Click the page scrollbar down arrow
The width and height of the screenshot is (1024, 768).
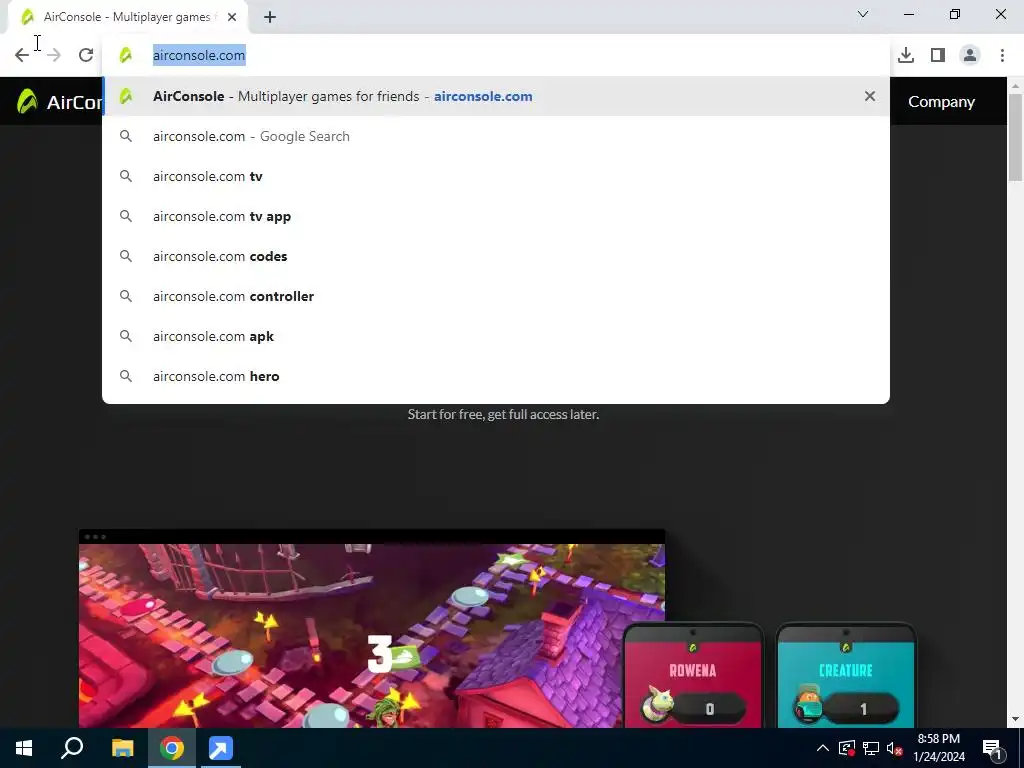[x=1016, y=719]
